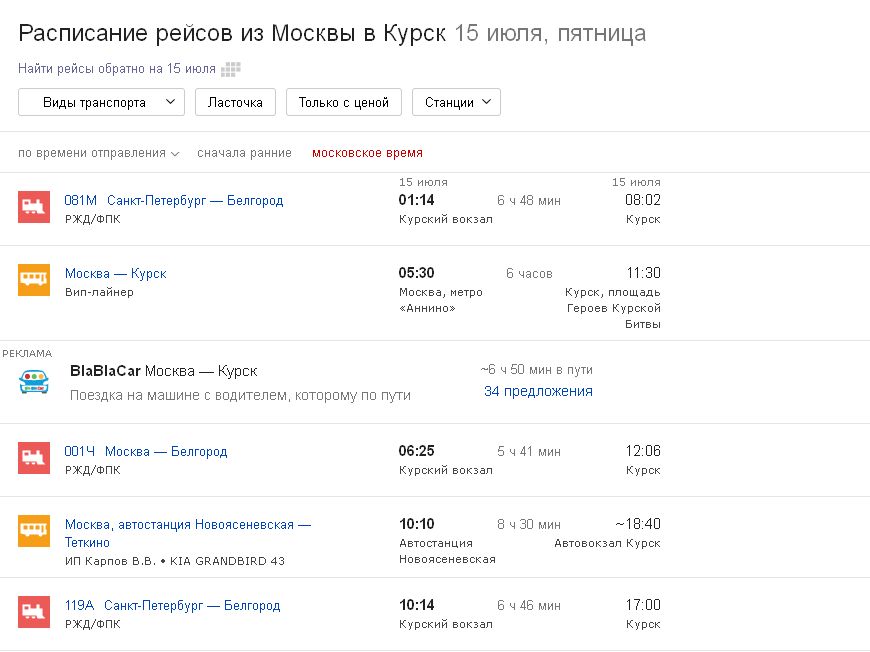Select the сначала ранние sort order
This screenshot has width=870, height=652.
click(x=244, y=153)
